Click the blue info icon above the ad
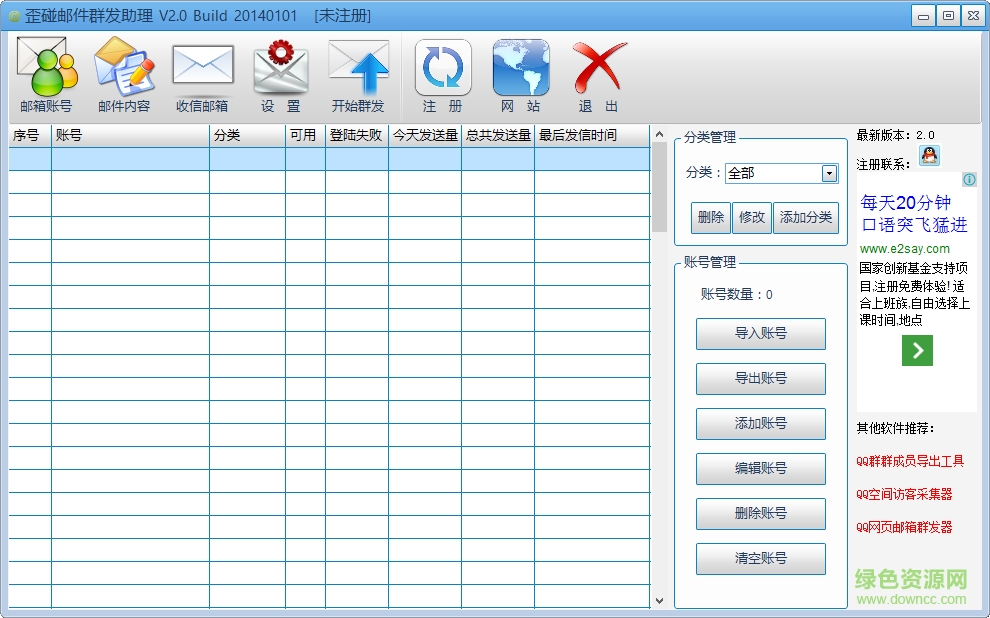Viewport: 990px width, 618px height. tap(968, 180)
